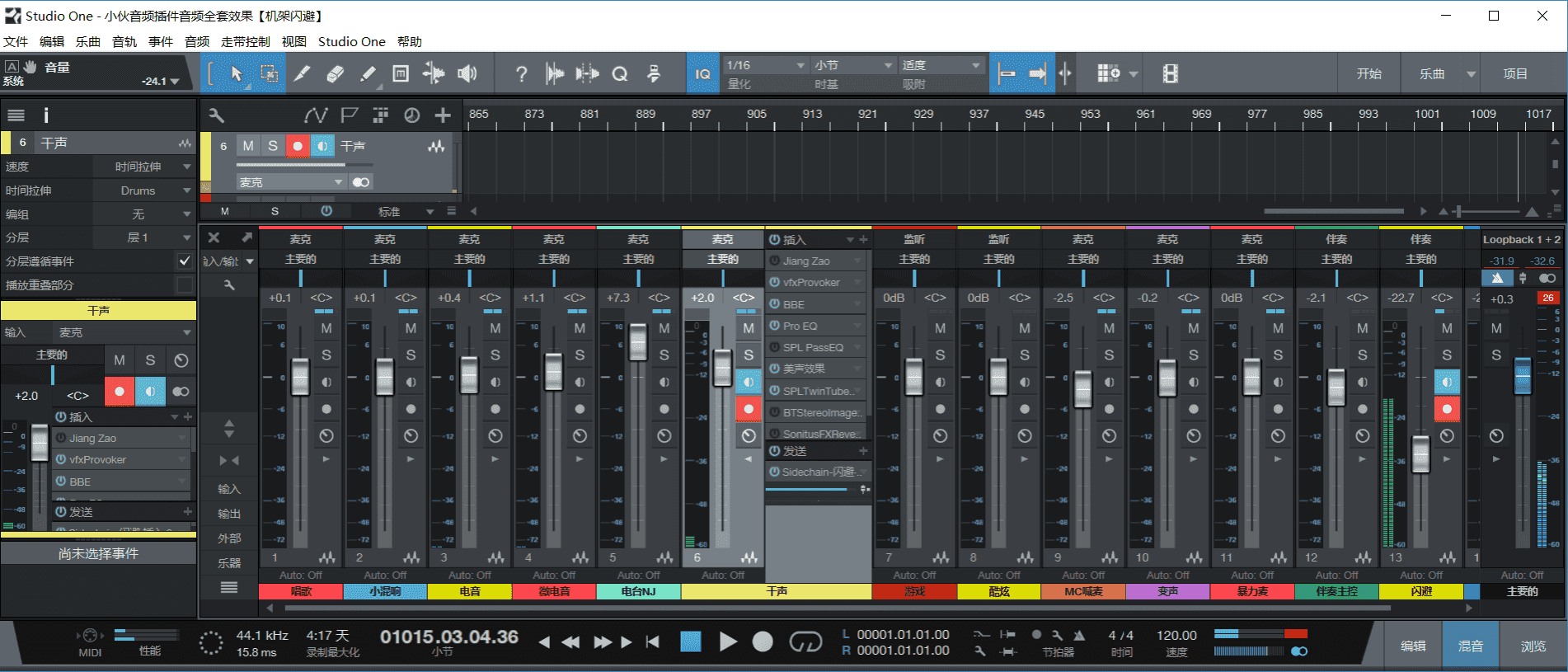
Task: Open the 浏览 browser panel button
Action: click(1533, 646)
